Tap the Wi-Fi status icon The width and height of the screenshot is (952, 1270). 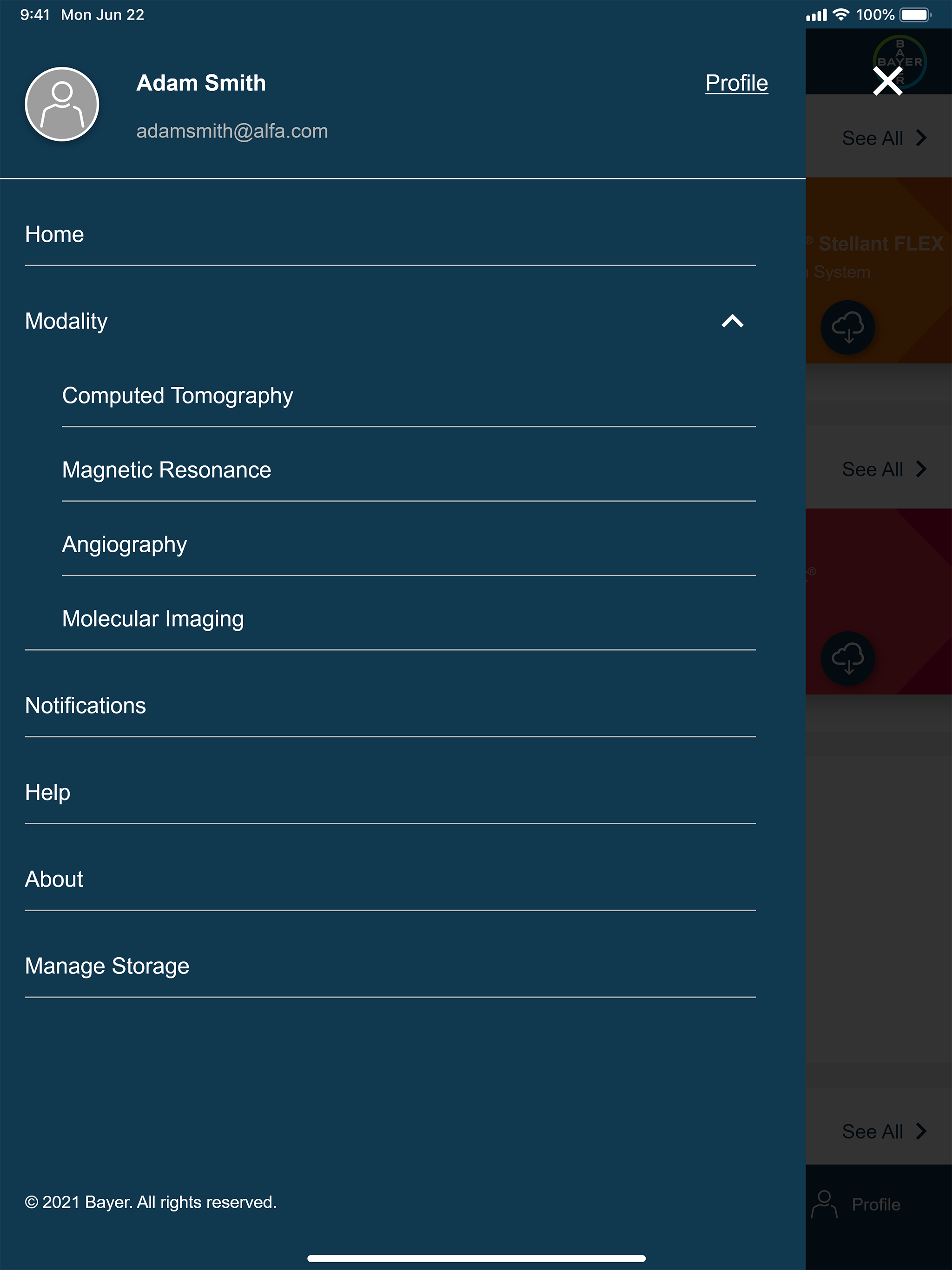pyautogui.click(x=840, y=14)
